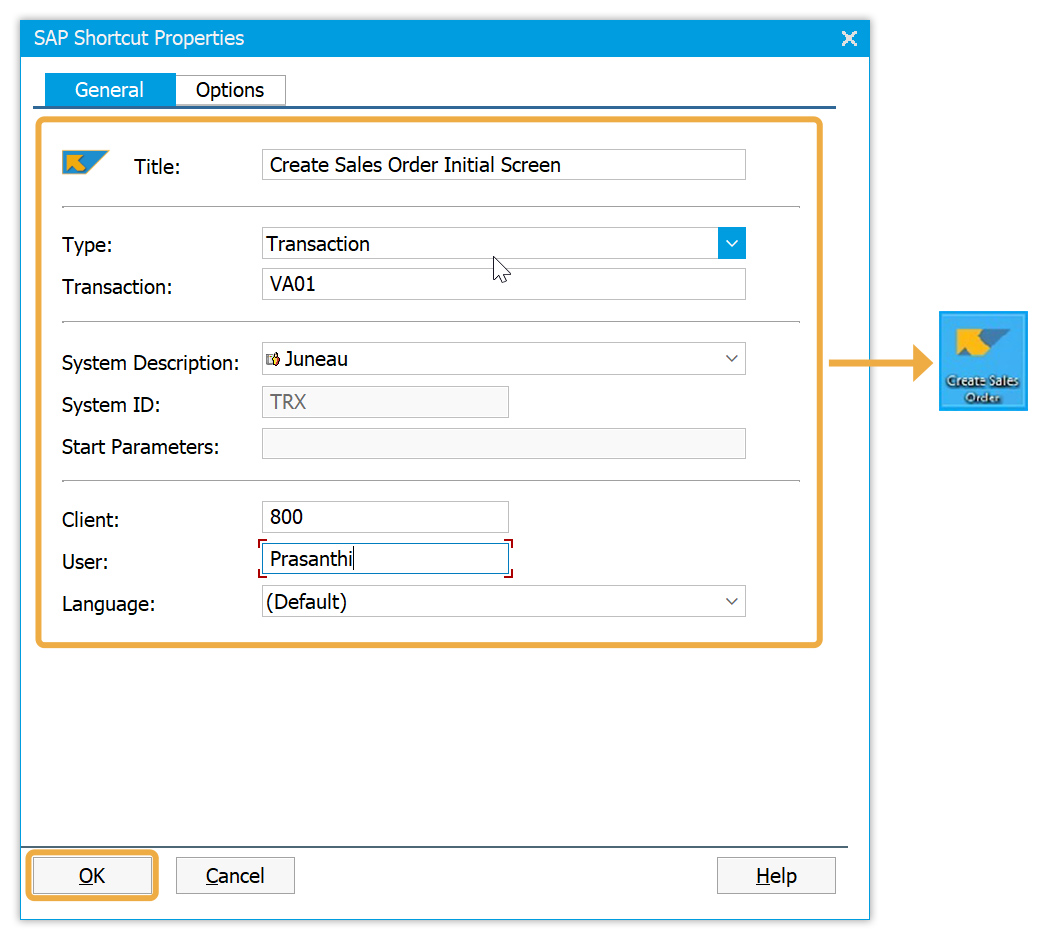Open the Options tab
The width and height of the screenshot is (1040, 940).
click(x=230, y=90)
